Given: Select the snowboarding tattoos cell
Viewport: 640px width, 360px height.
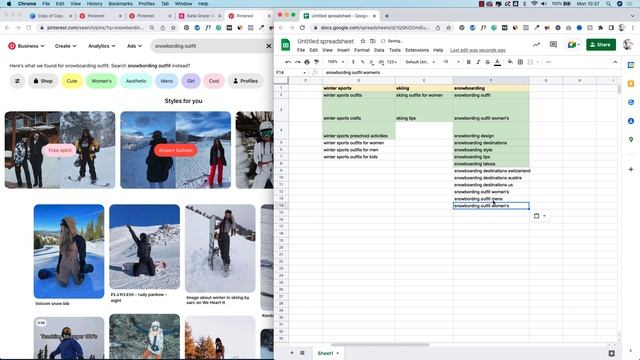Looking at the screenshot, I should coord(491,164).
